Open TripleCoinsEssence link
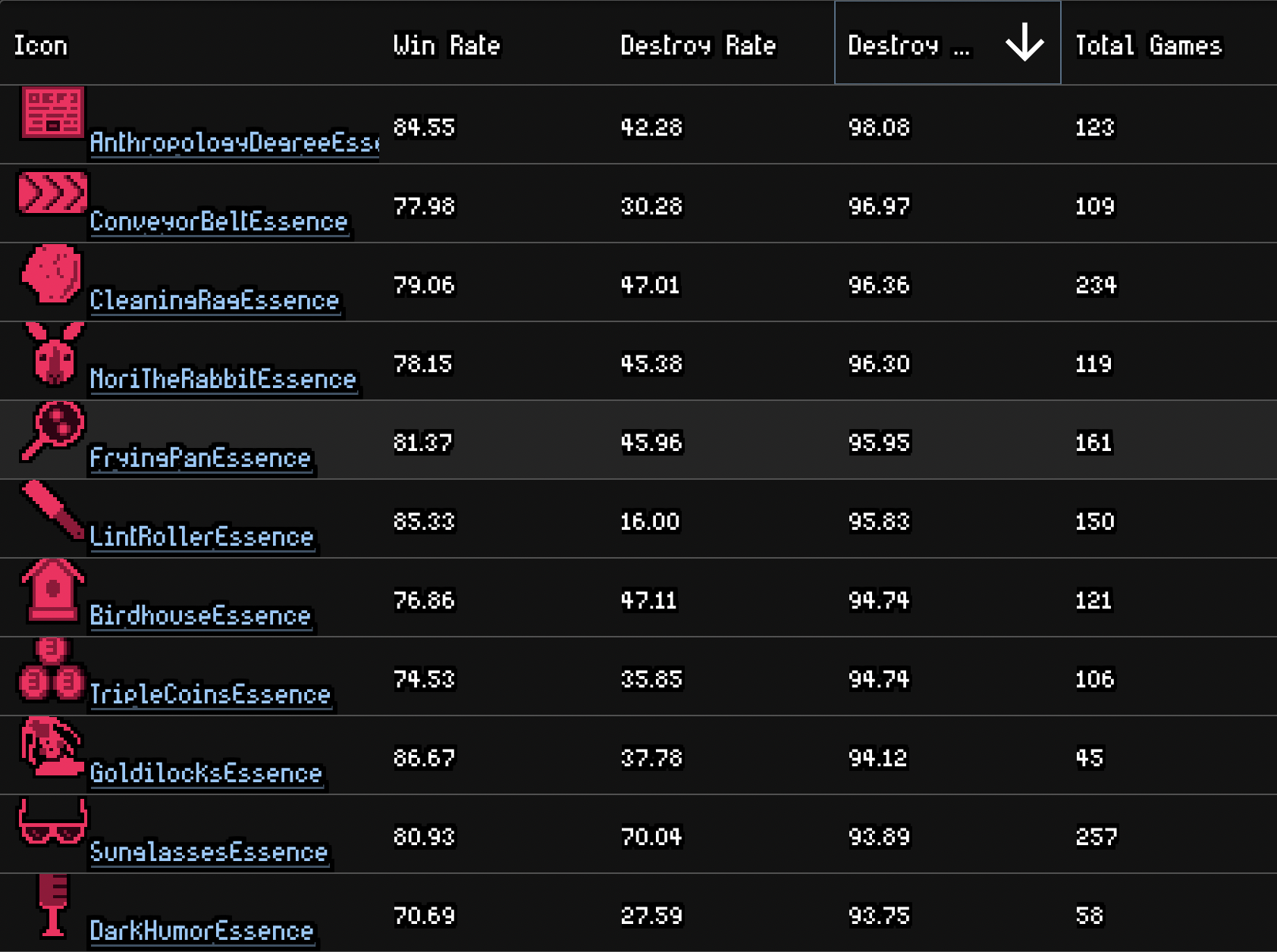Screen dimensions: 1277x952 (211, 694)
